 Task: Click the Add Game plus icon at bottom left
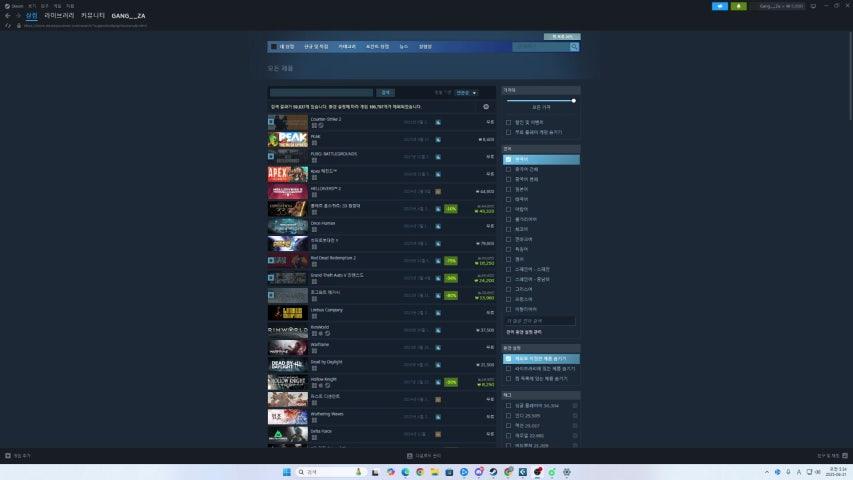[x=8, y=456]
